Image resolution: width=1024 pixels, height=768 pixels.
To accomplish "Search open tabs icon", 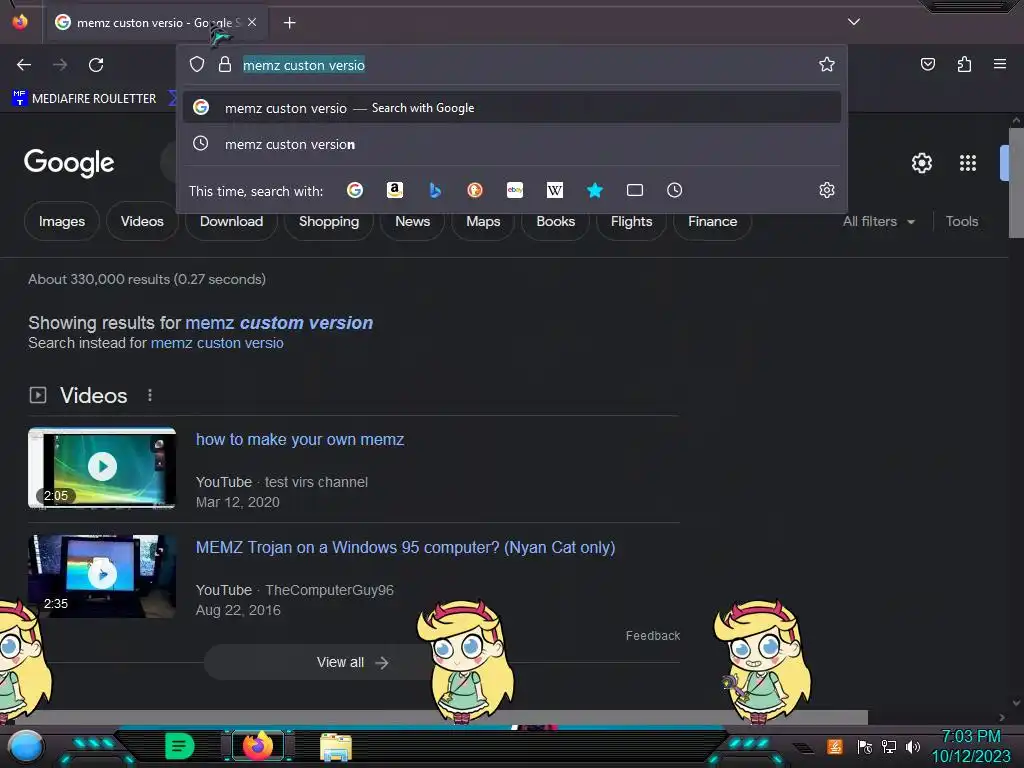I will pos(635,190).
